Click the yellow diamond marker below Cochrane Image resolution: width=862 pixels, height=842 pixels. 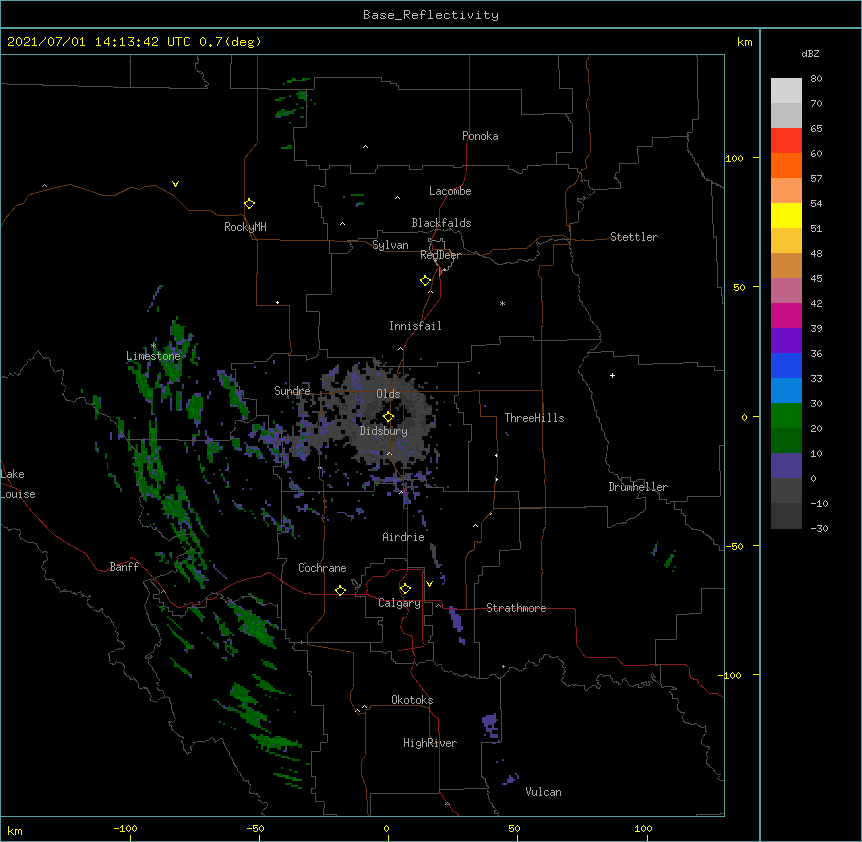(340, 590)
